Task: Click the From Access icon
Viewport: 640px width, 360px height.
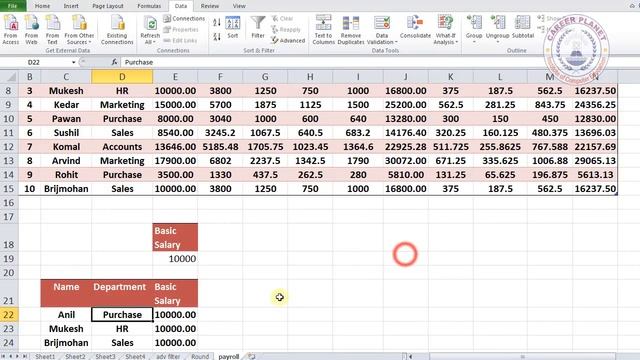Action: pyautogui.click(x=11, y=29)
